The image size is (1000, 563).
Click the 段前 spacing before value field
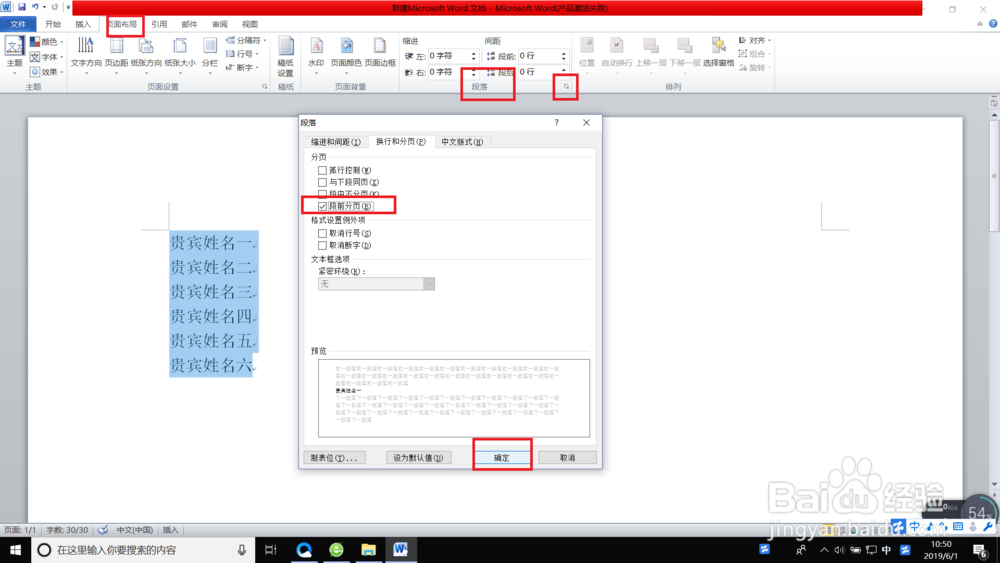click(x=539, y=56)
